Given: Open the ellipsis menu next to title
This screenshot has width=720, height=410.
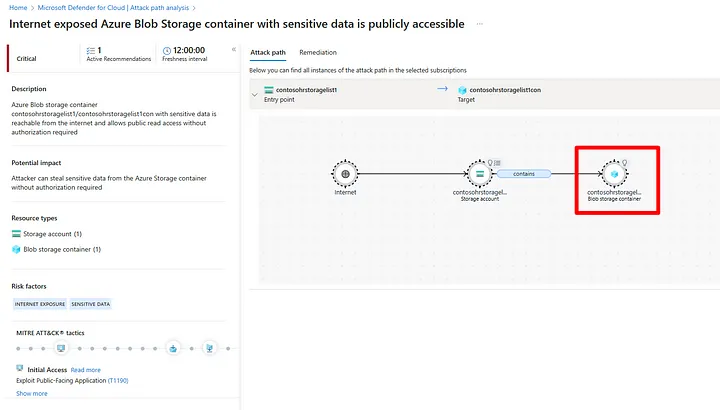Looking at the screenshot, I should coord(479,24).
